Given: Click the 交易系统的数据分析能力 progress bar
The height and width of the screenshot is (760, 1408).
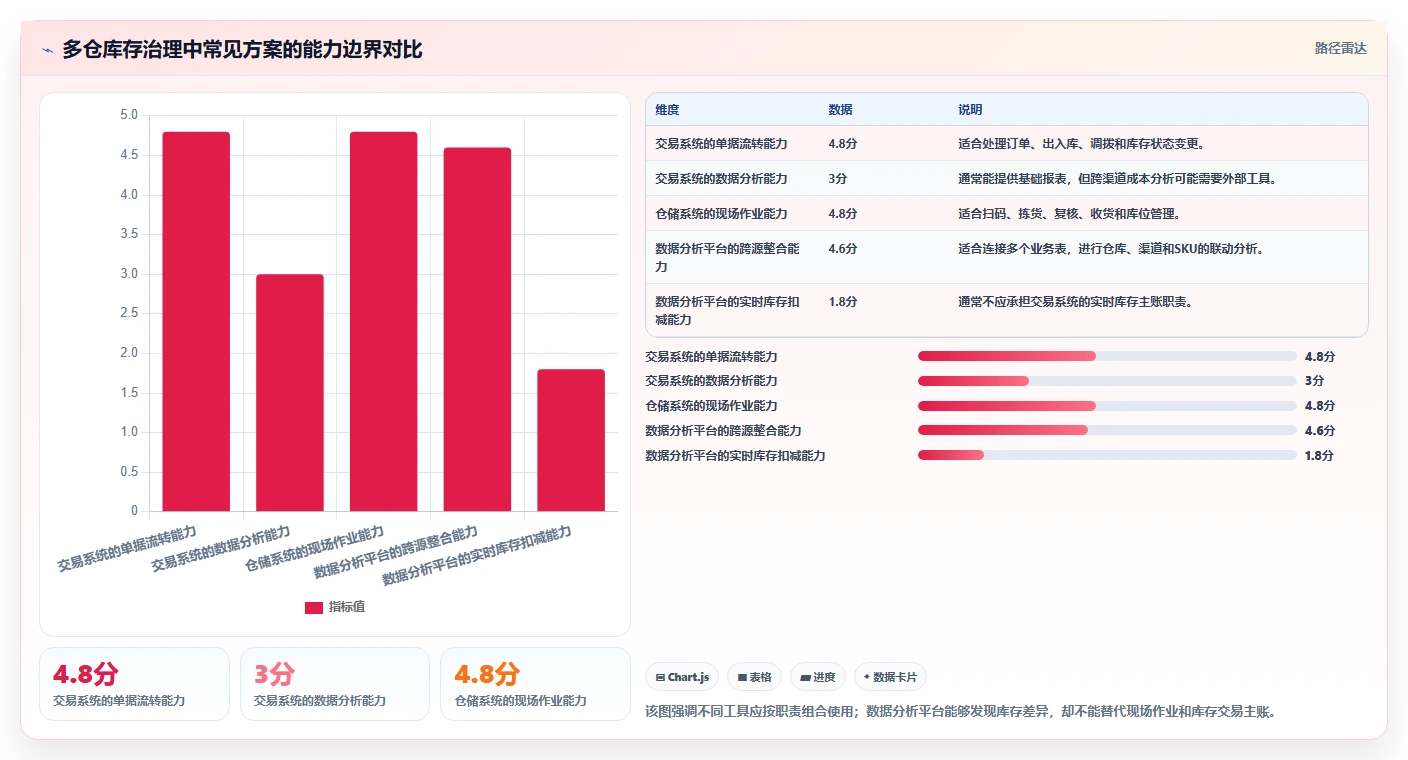Looking at the screenshot, I should click(1107, 381).
